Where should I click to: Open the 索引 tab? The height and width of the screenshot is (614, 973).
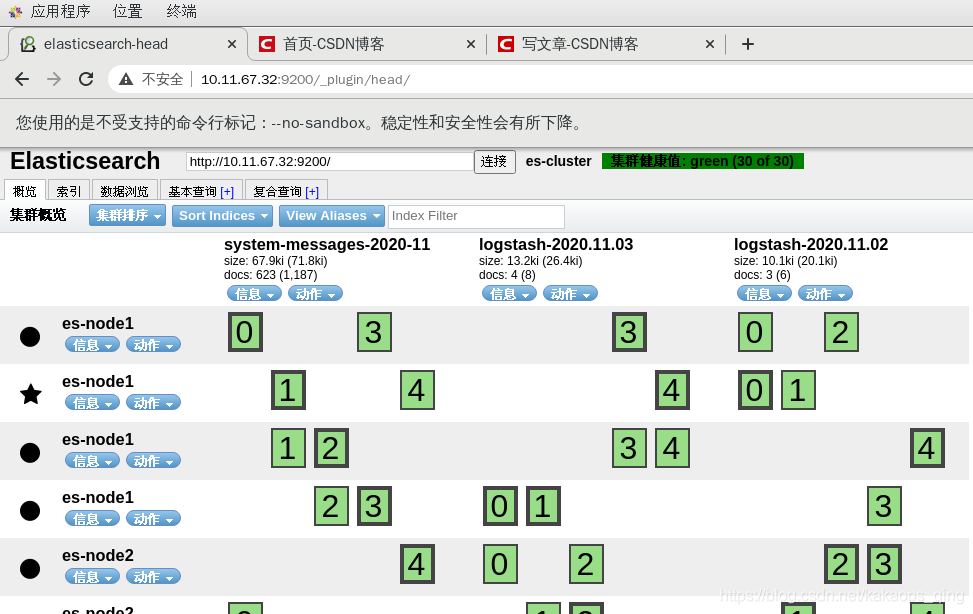click(68, 191)
